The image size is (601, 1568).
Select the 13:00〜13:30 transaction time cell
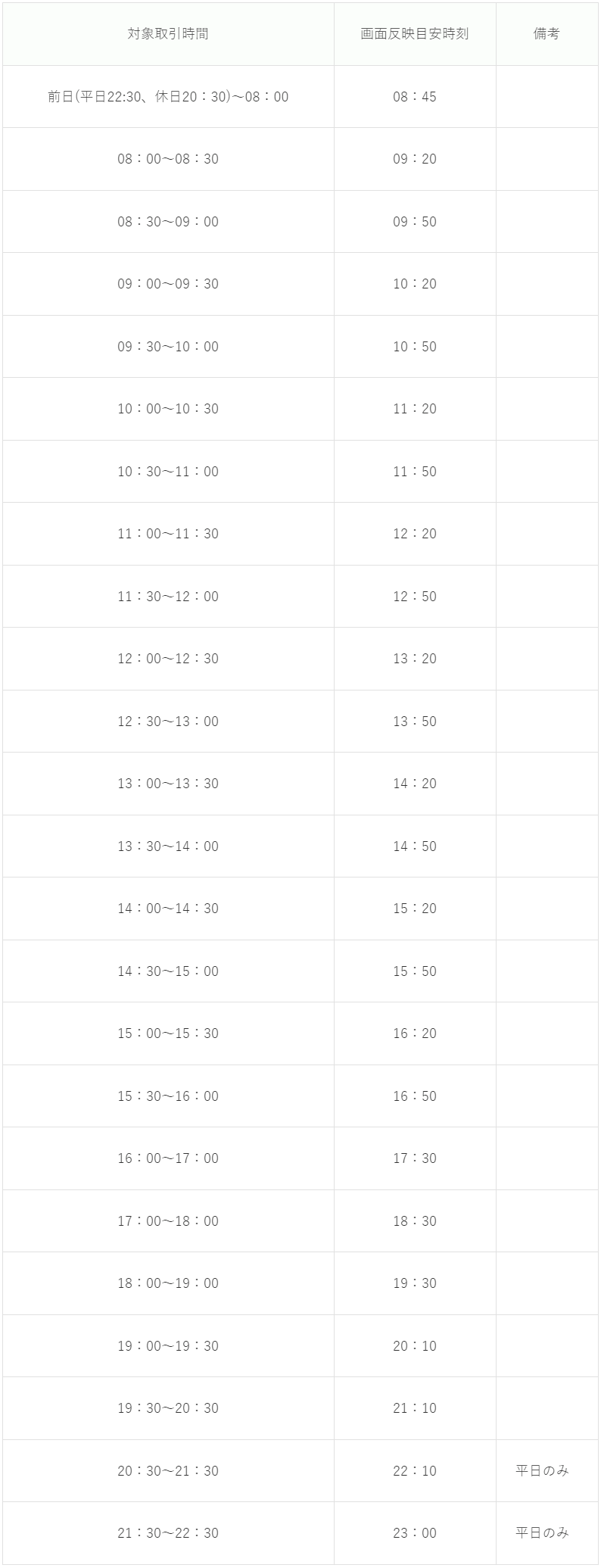coord(168,784)
